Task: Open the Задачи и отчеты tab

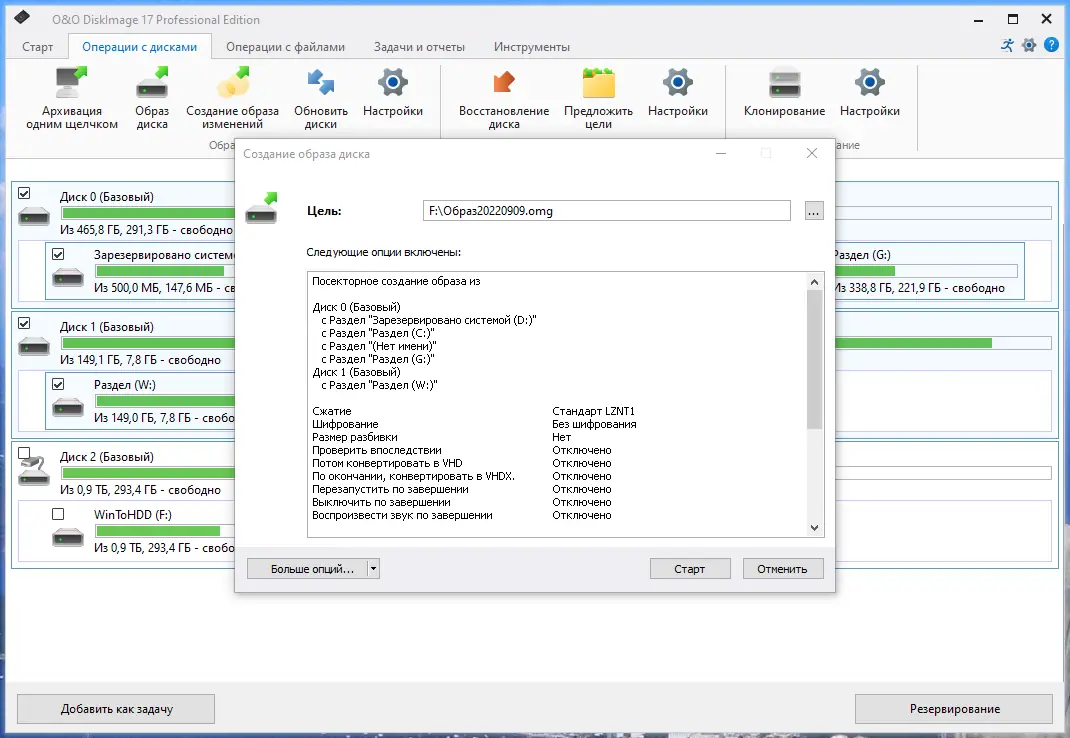Action: pos(419,46)
